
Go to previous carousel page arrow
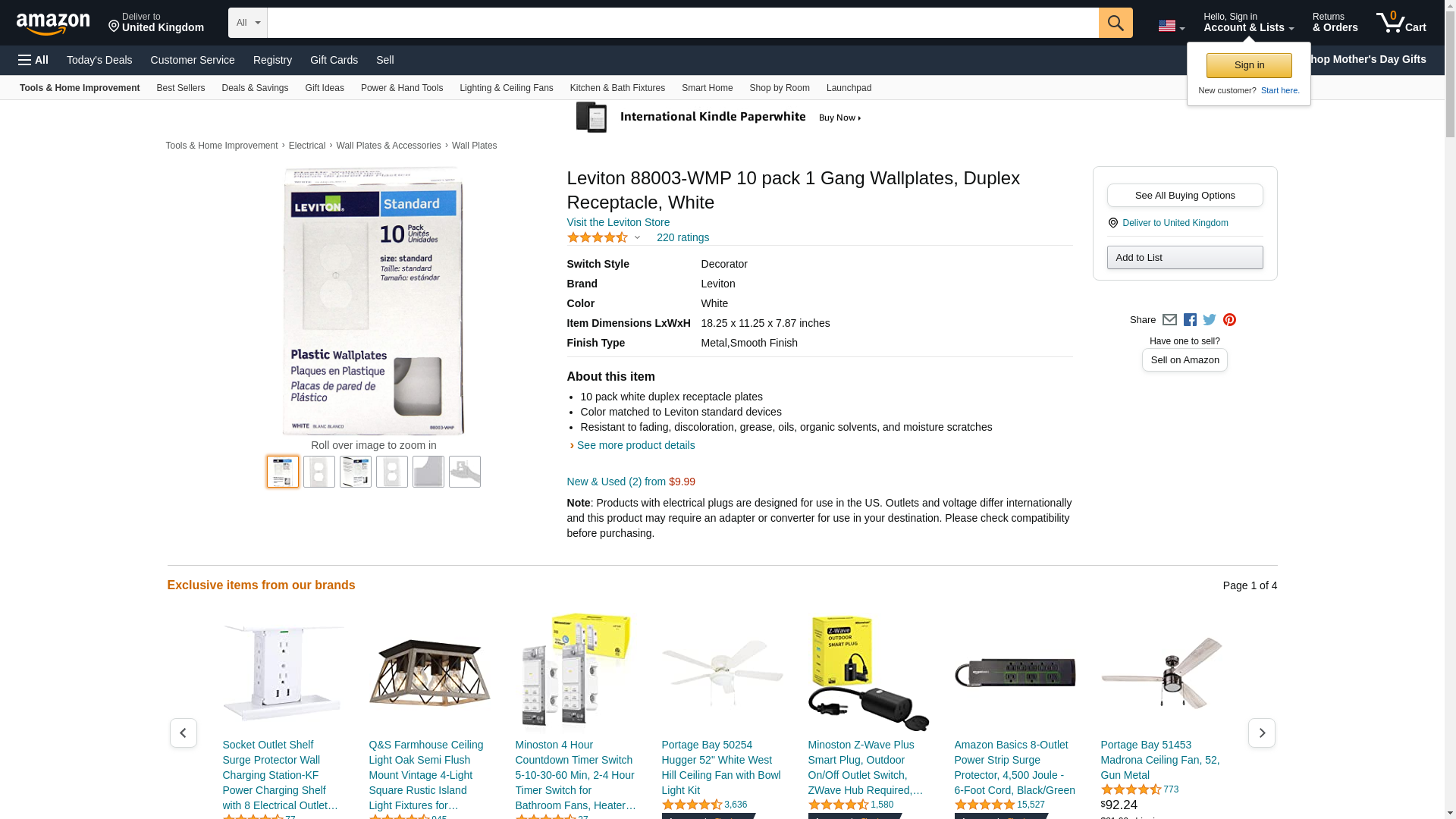point(183,733)
